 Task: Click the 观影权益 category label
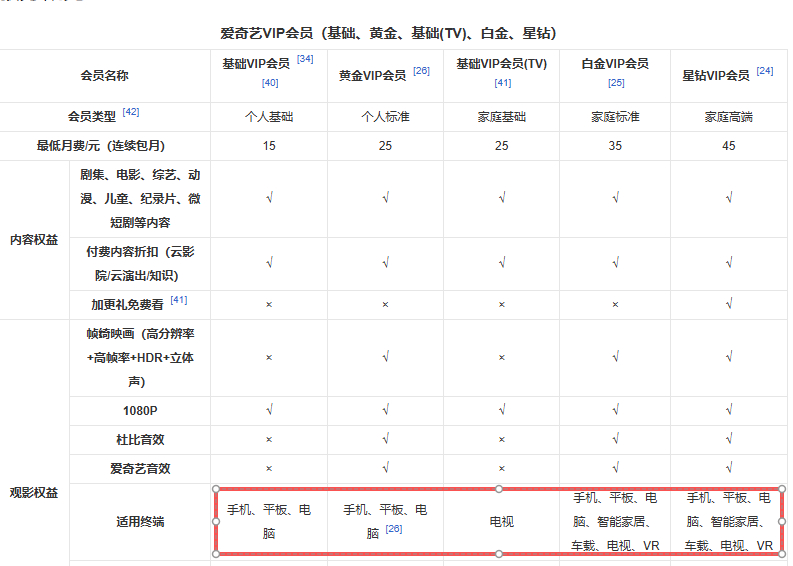pos(34,493)
